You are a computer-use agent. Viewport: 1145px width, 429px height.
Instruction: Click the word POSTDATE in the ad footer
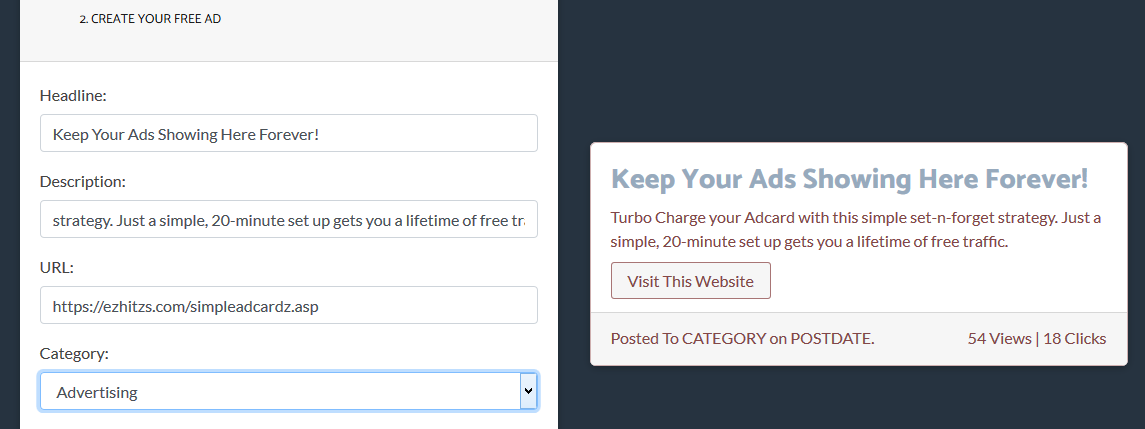pos(831,339)
